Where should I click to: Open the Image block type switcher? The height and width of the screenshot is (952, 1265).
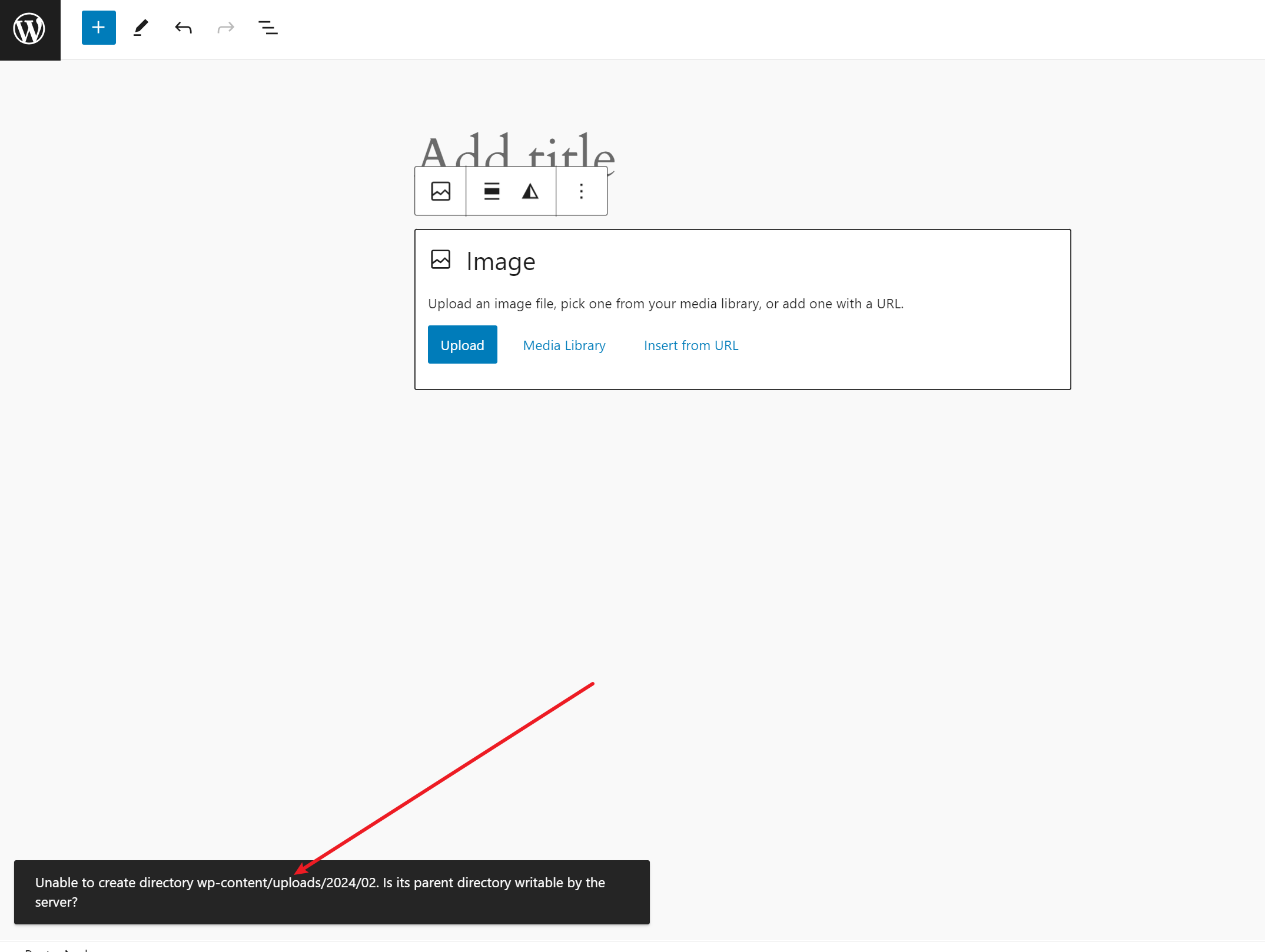(x=440, y=191)
